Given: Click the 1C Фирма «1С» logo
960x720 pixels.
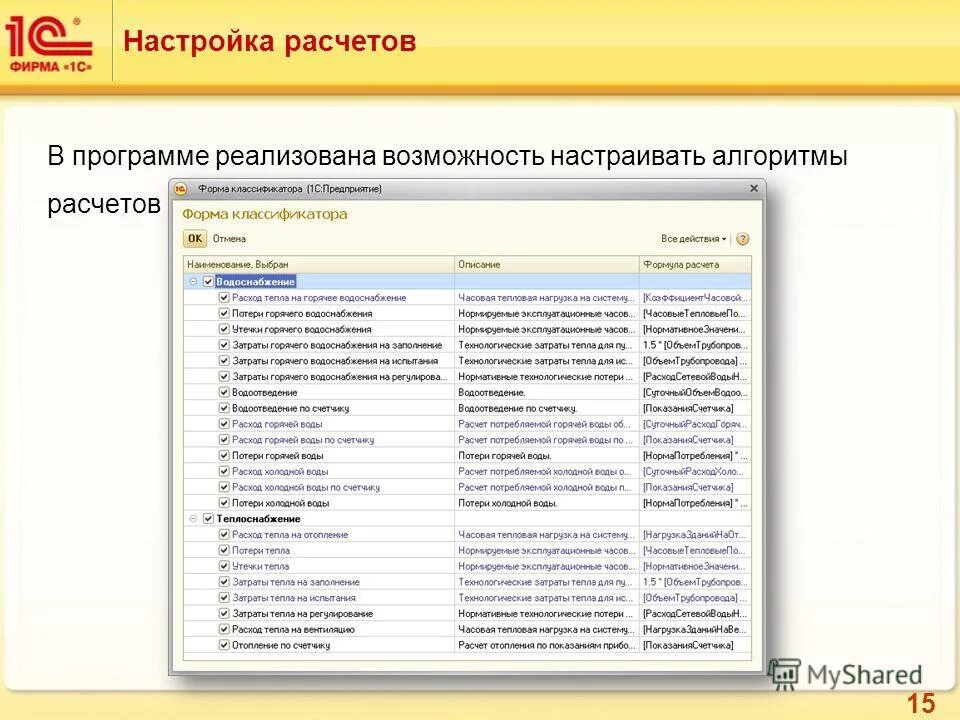Looking at the screenshot, I should click(50, 38).
